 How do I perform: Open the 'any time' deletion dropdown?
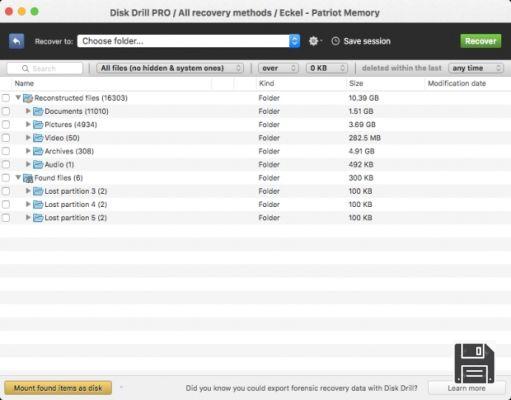pyautogui.click(x=476, y=68)
